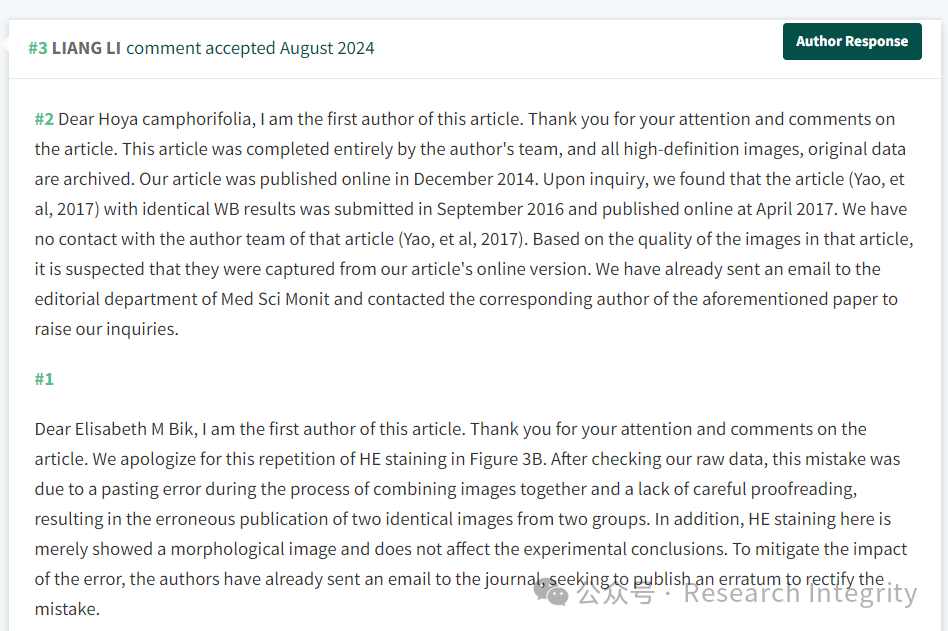This screenshot has height=631, width=948.
Task: Open the #3 comment permalink
Action: pyautogui.click(x=37, y=48)
